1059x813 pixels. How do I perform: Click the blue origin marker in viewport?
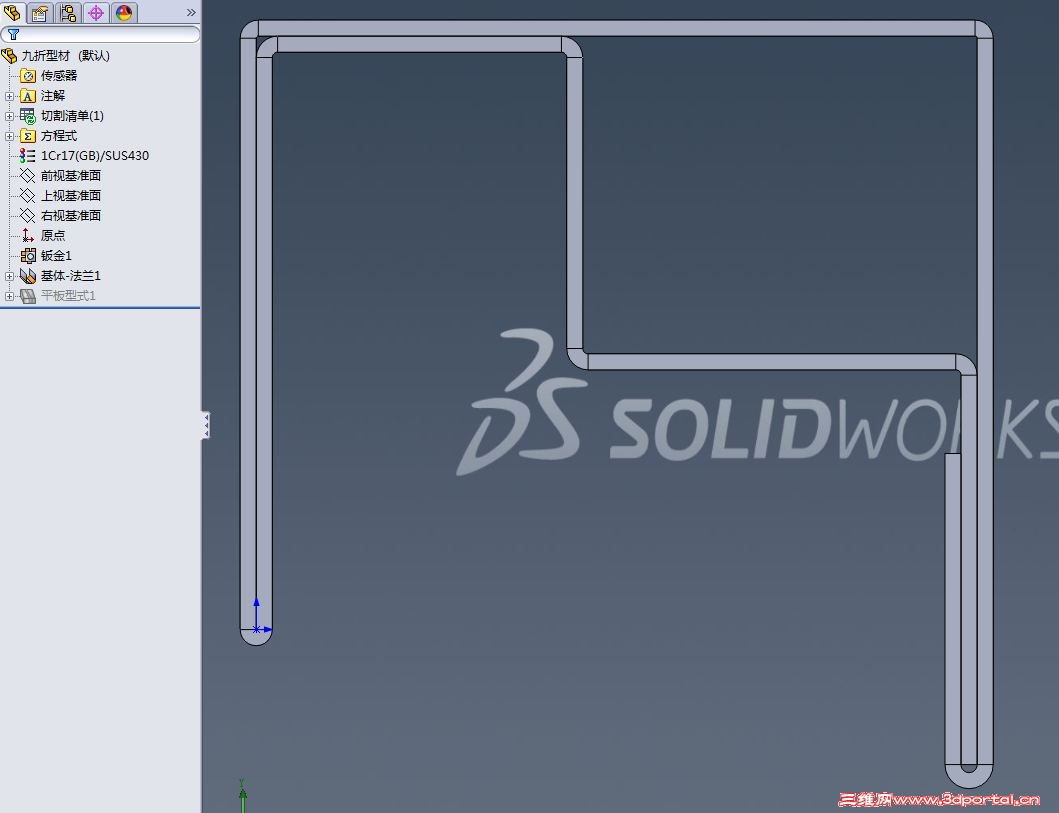click(x=257, y=629)
